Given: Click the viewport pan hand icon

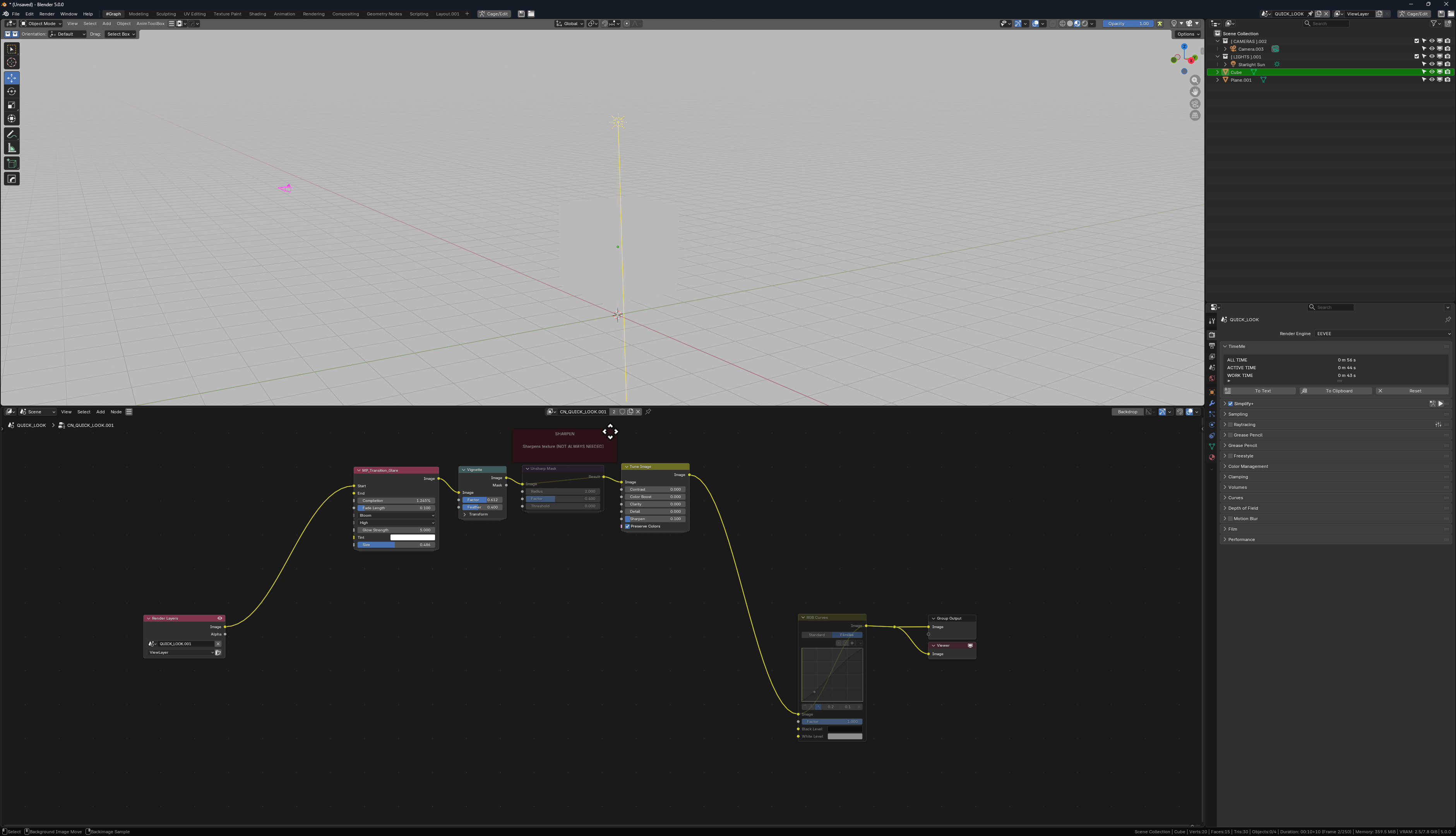Looking at the screenshot, I should coord(1195,92).
